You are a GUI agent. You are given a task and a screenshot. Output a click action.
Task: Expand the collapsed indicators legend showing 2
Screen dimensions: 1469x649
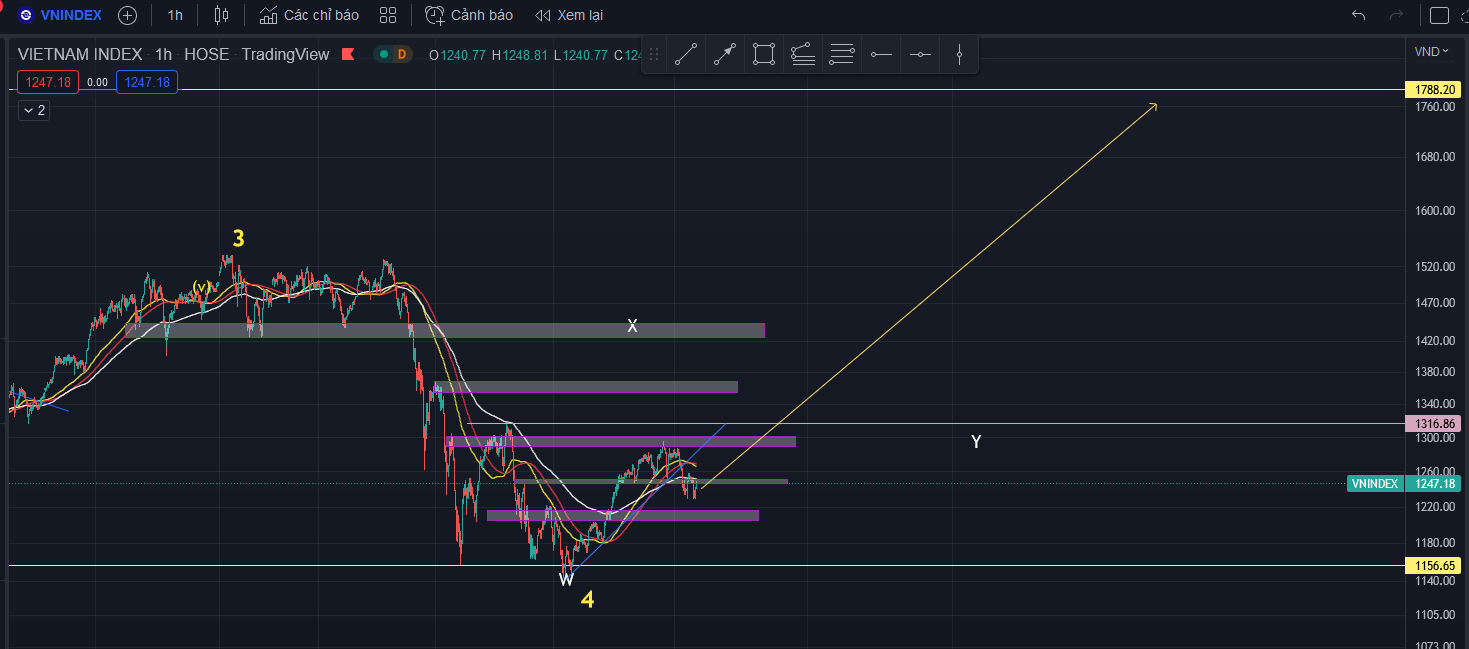pyautogui.click(x=34, y=110)
